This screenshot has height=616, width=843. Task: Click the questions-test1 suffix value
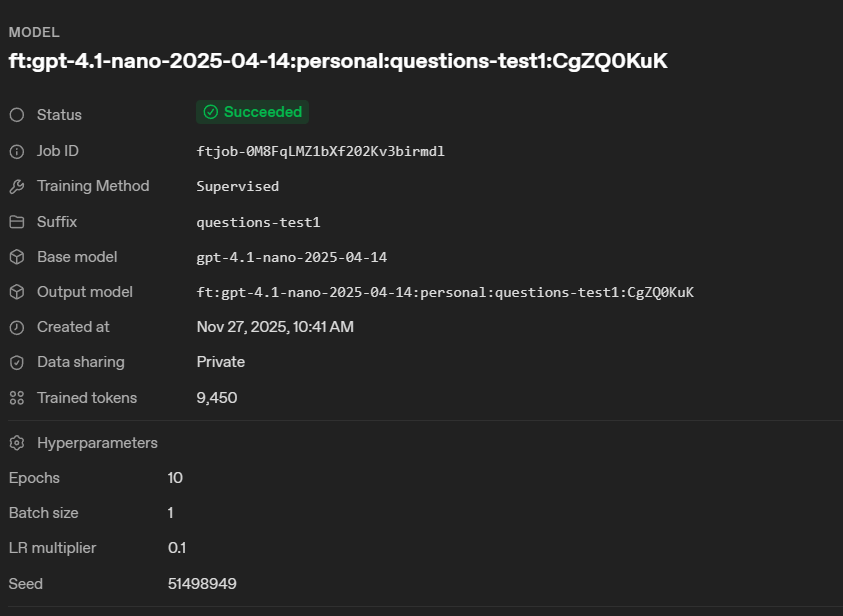pyautogui.click(x=258, y=222)
